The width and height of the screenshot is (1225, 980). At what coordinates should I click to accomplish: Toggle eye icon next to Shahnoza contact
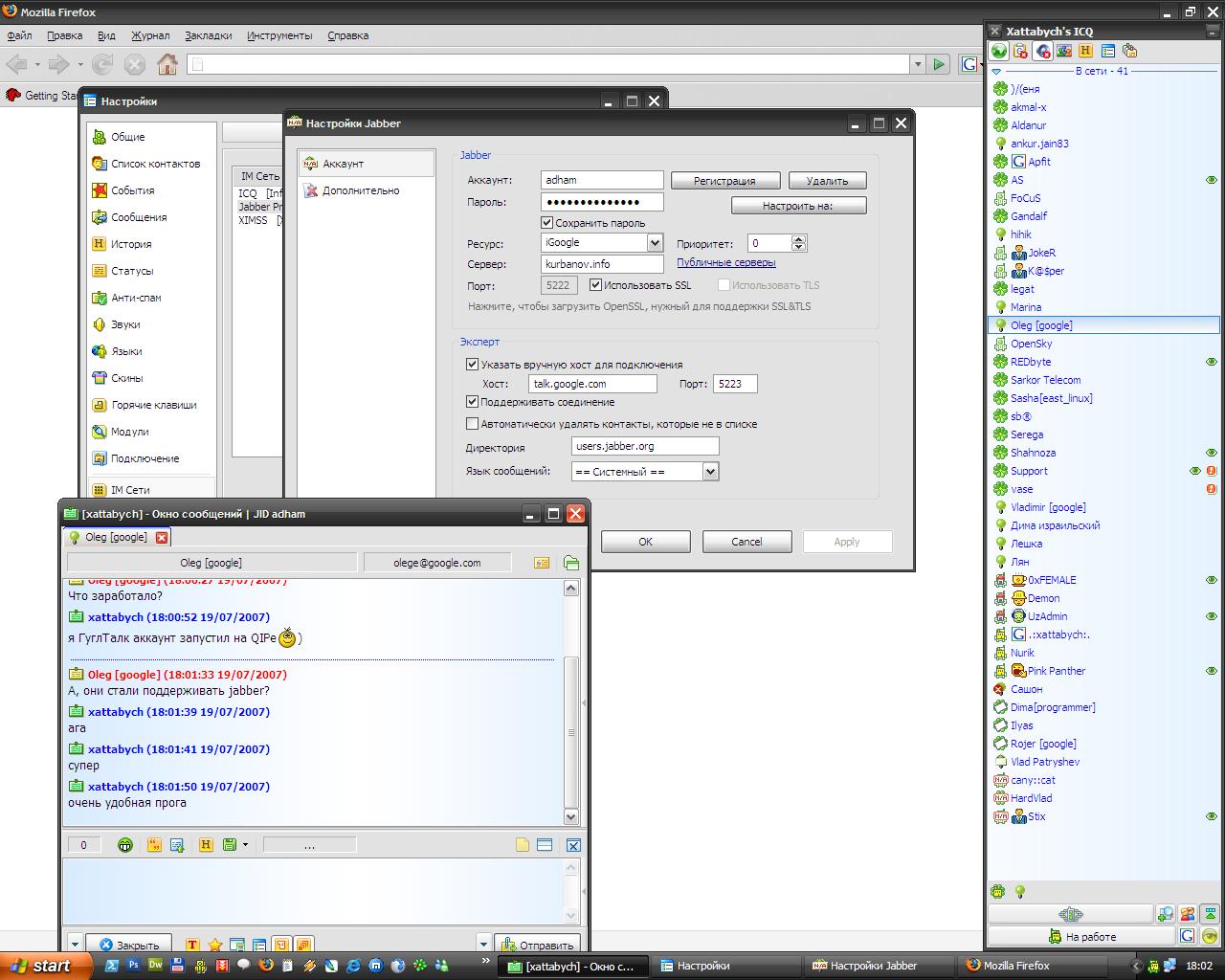(x=1211, y=453)
